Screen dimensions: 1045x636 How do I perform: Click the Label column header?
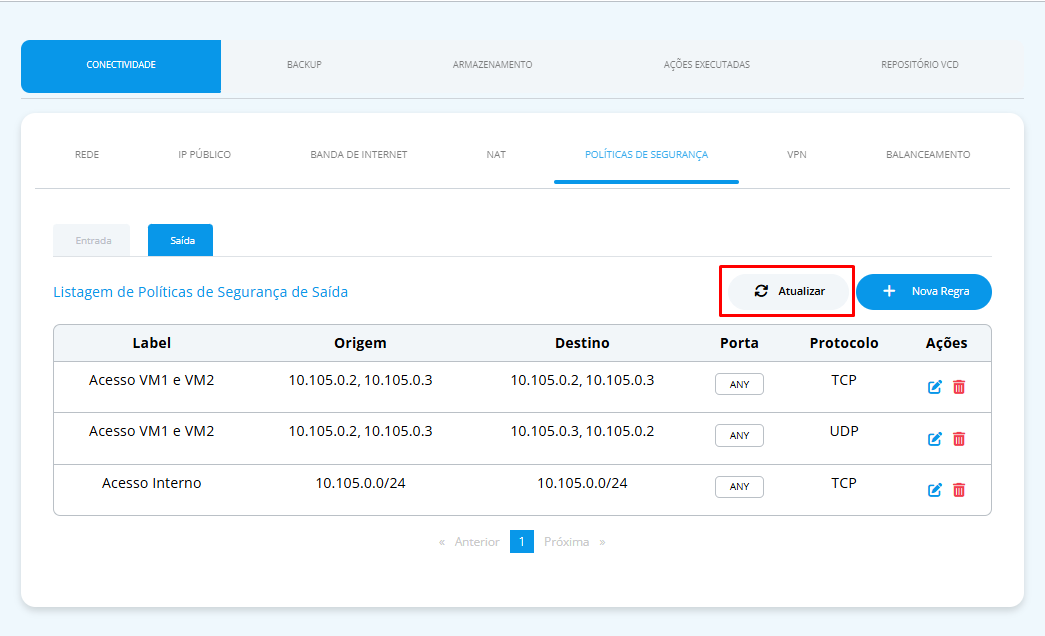[151, 343]
